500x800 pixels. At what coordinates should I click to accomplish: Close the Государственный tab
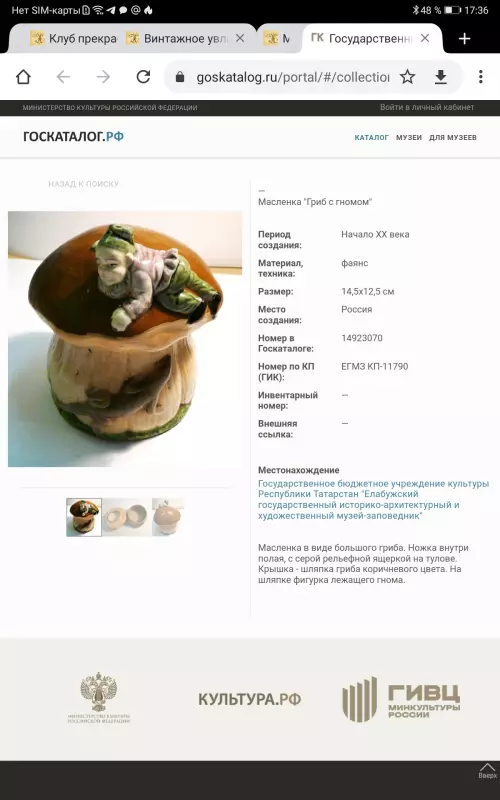(x=424, y=38)
